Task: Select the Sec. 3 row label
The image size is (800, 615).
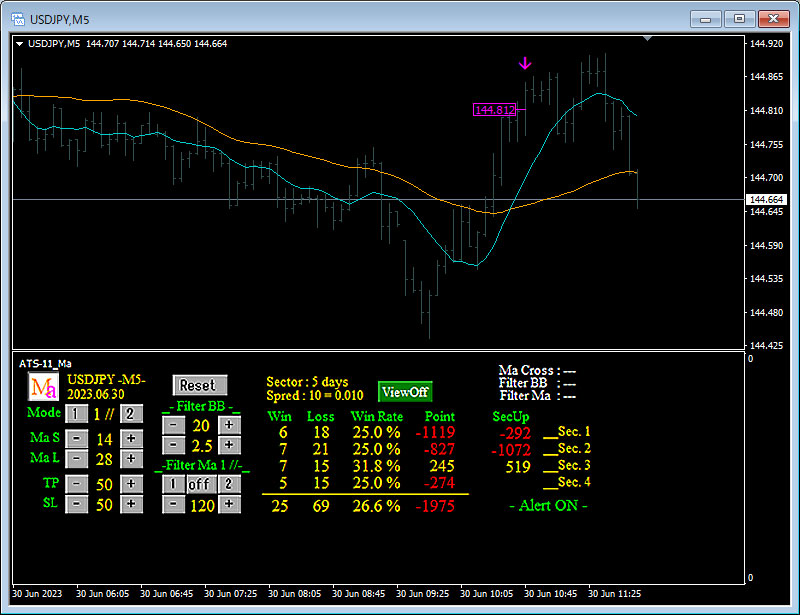Action: 574,465
